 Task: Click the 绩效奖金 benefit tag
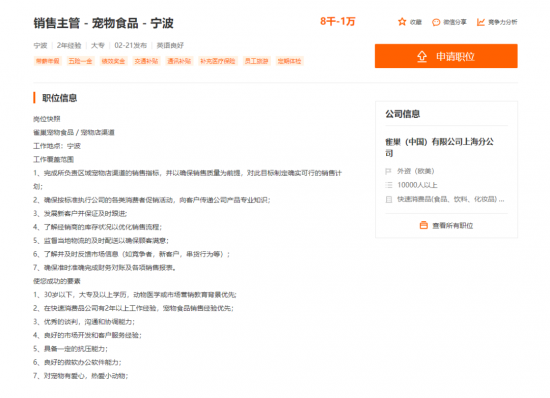(x=113, y=61)
